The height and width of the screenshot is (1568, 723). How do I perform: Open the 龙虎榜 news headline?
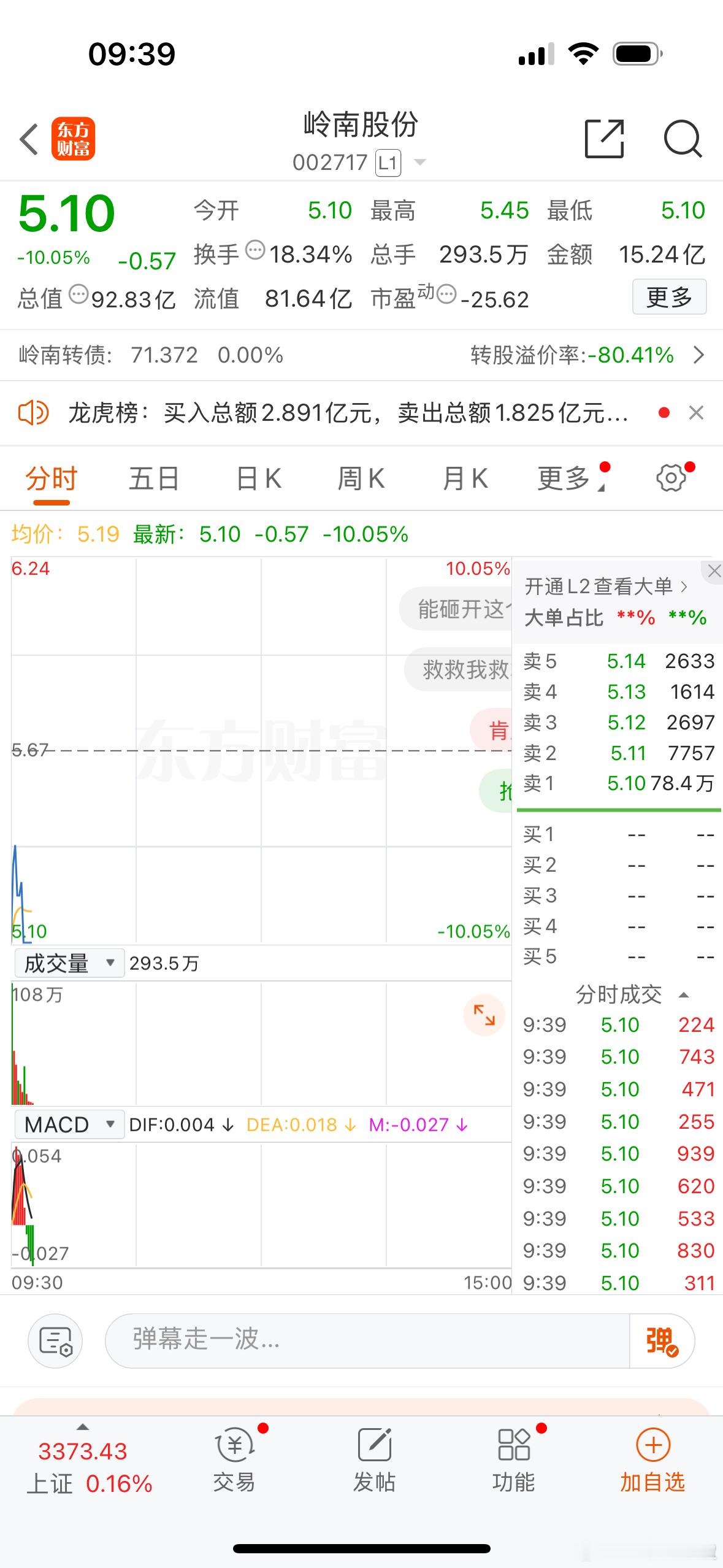click(348, 413)
